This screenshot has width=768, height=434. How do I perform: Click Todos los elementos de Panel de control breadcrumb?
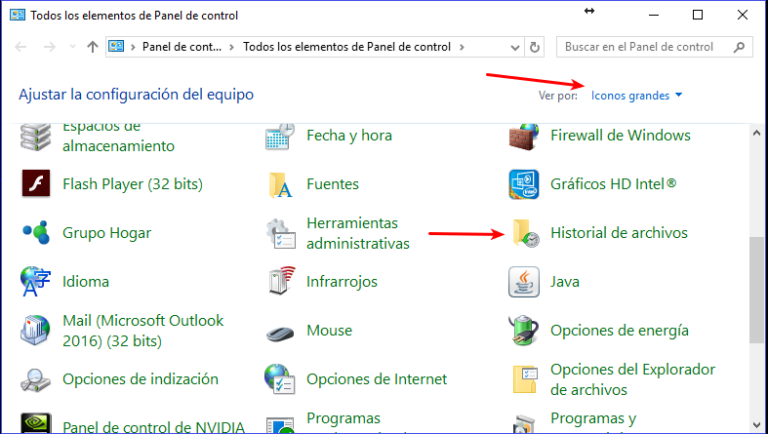point(347,47)
